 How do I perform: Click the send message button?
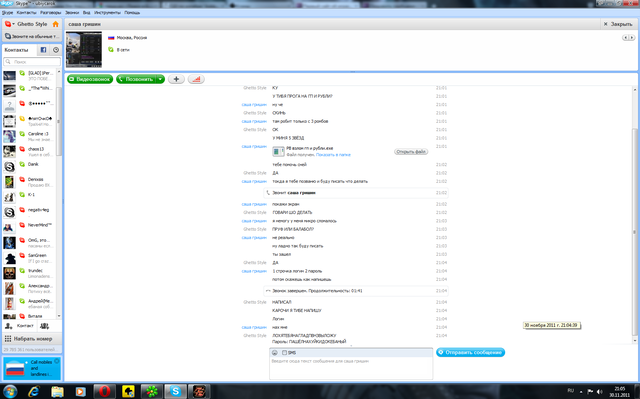pyautogui.click(x=470, y=352)
